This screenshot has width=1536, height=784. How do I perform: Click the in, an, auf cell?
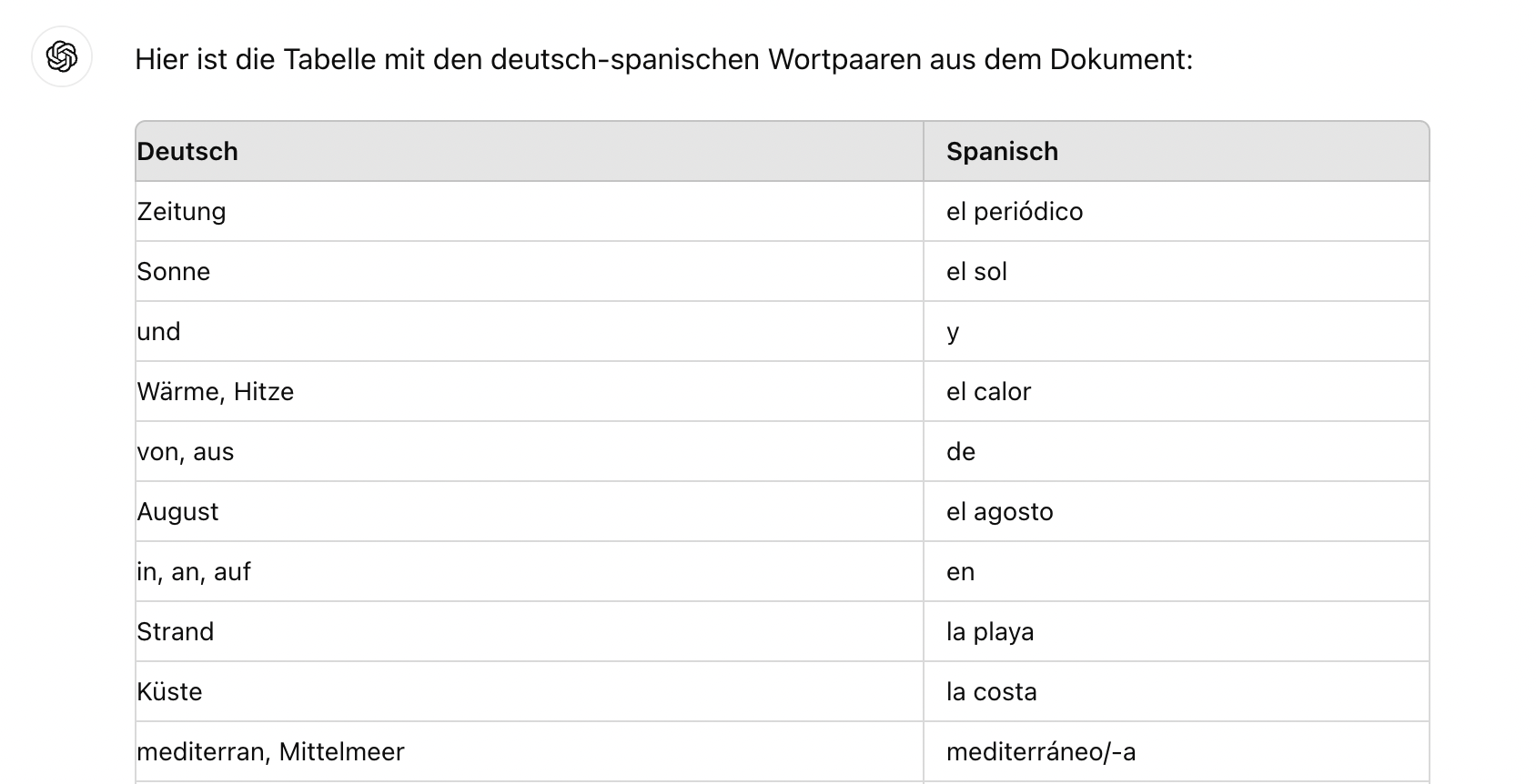point(193,572)
